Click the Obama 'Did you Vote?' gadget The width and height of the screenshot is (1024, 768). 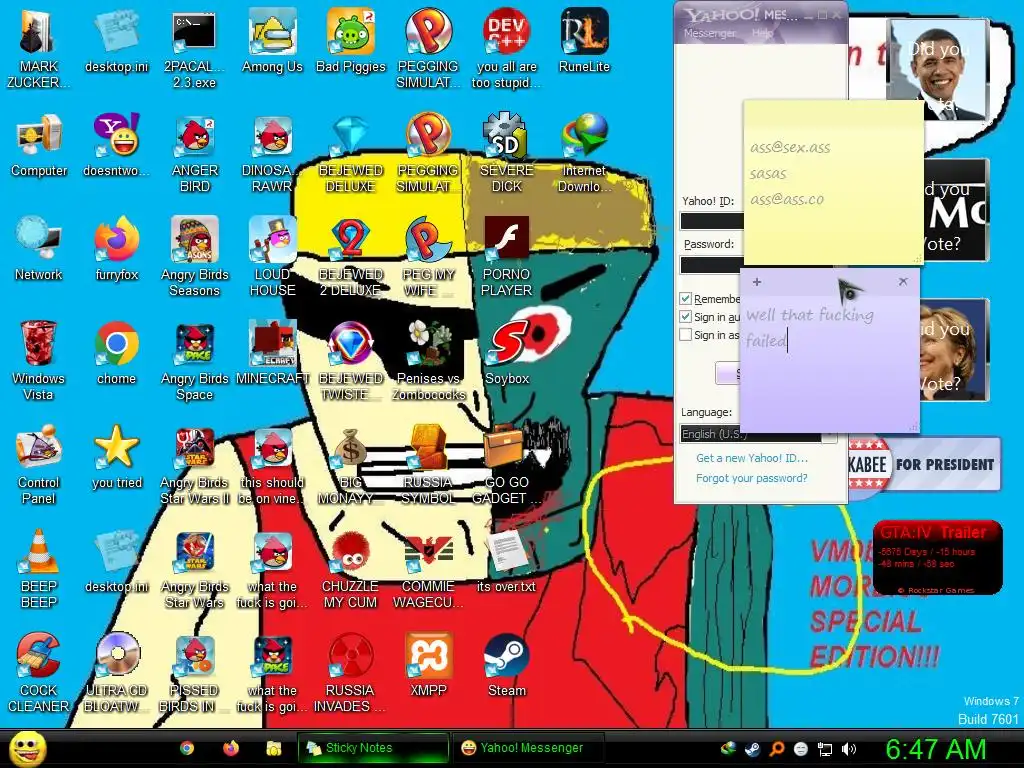pyautogui.click(x=937, y=69)
